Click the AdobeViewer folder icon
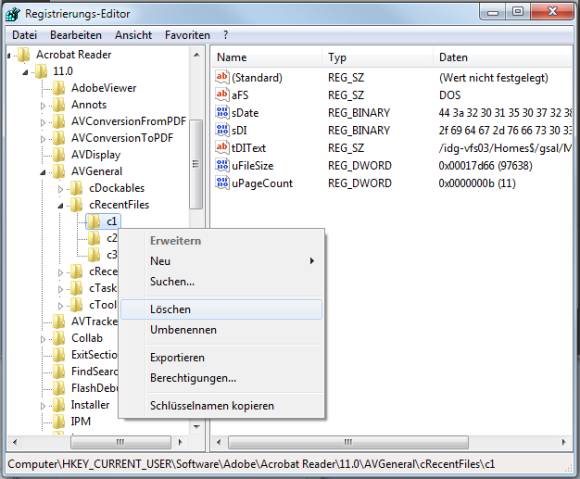 [58, 88]
